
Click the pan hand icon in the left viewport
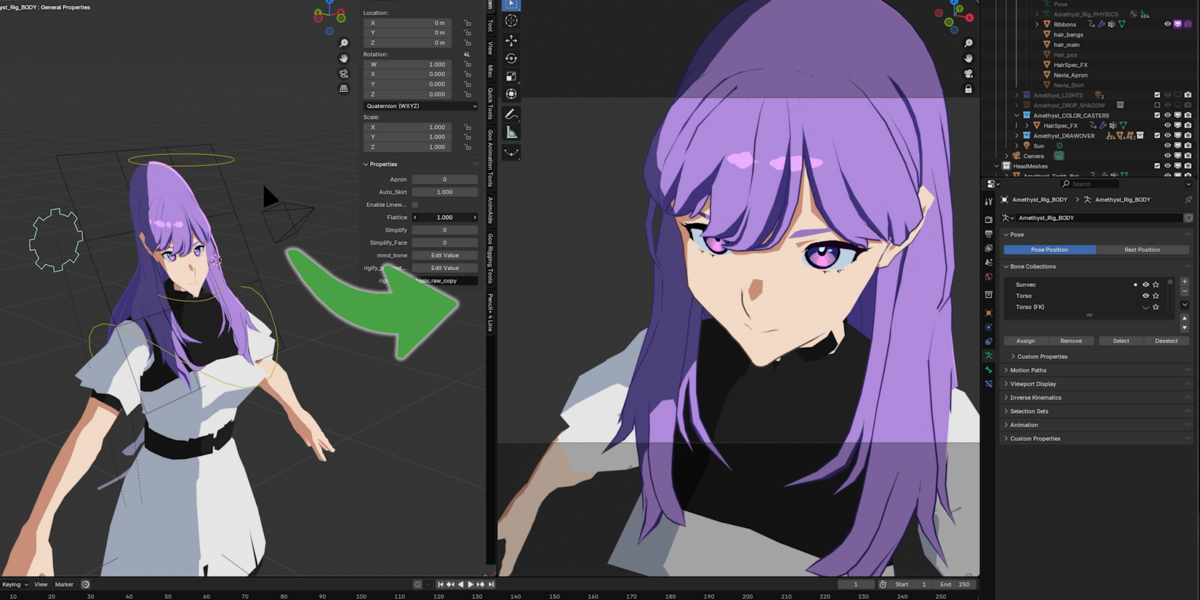point(344,58)
